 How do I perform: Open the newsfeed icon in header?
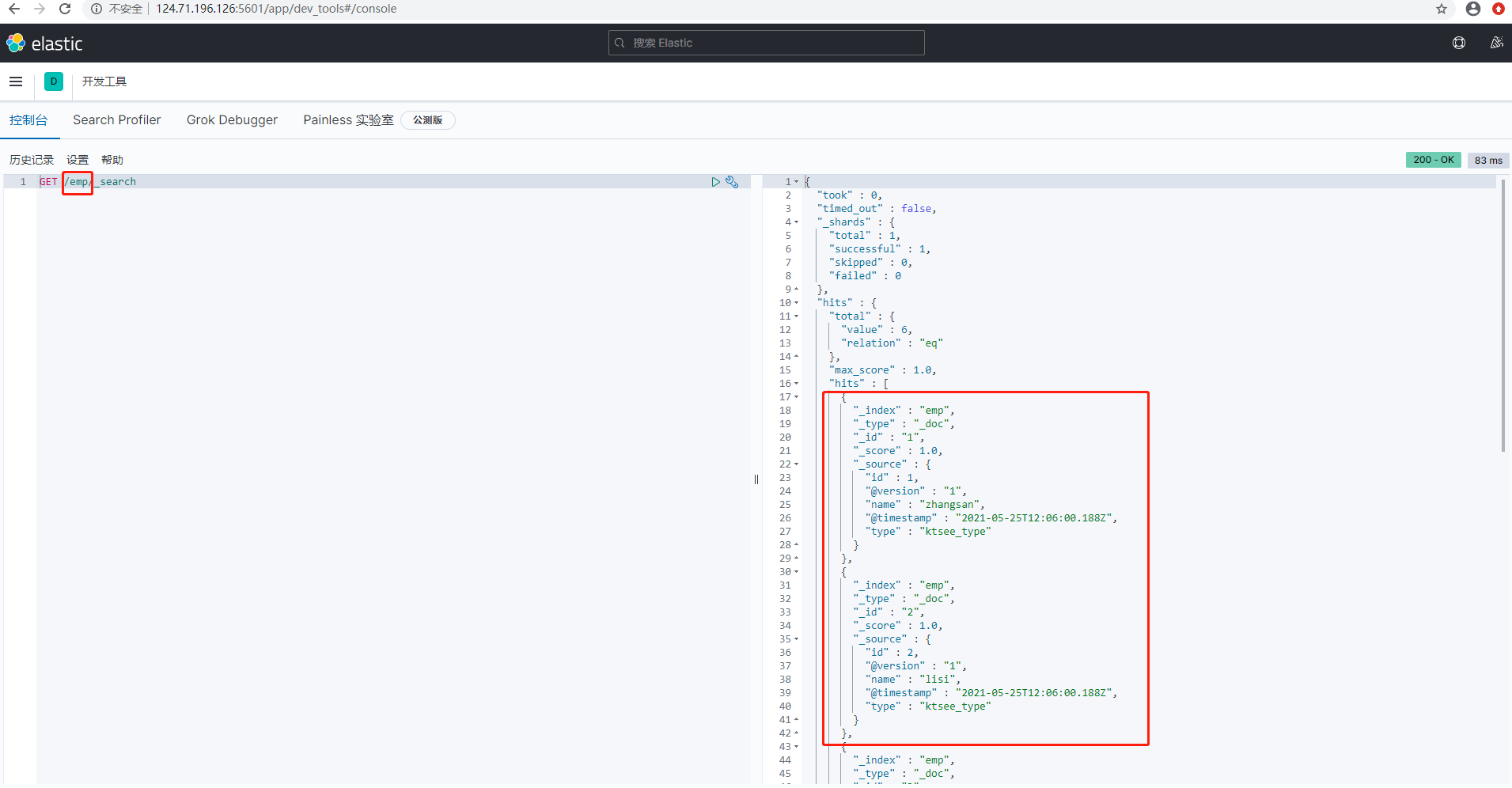[1496, 43]
